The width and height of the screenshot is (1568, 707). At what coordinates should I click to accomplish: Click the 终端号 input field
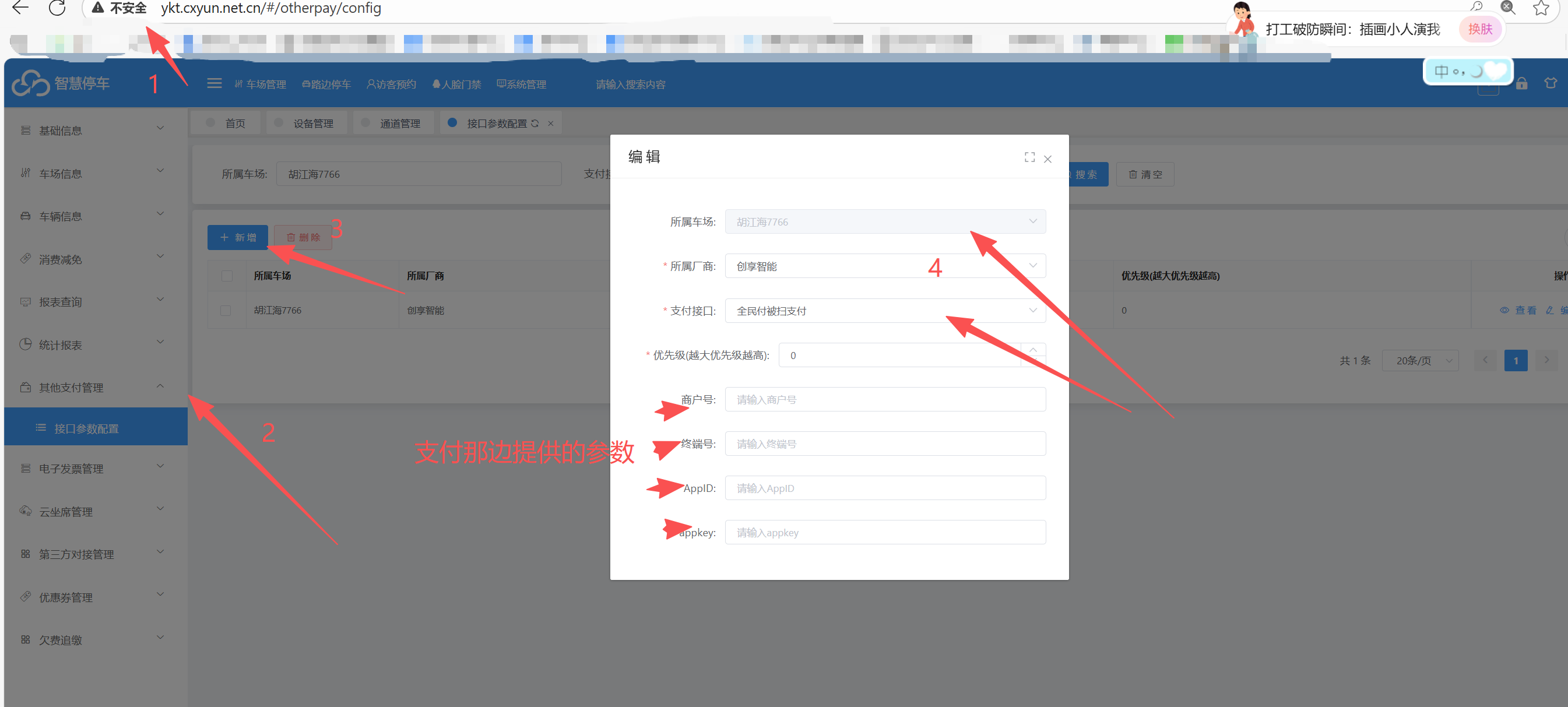pos(885,444)
